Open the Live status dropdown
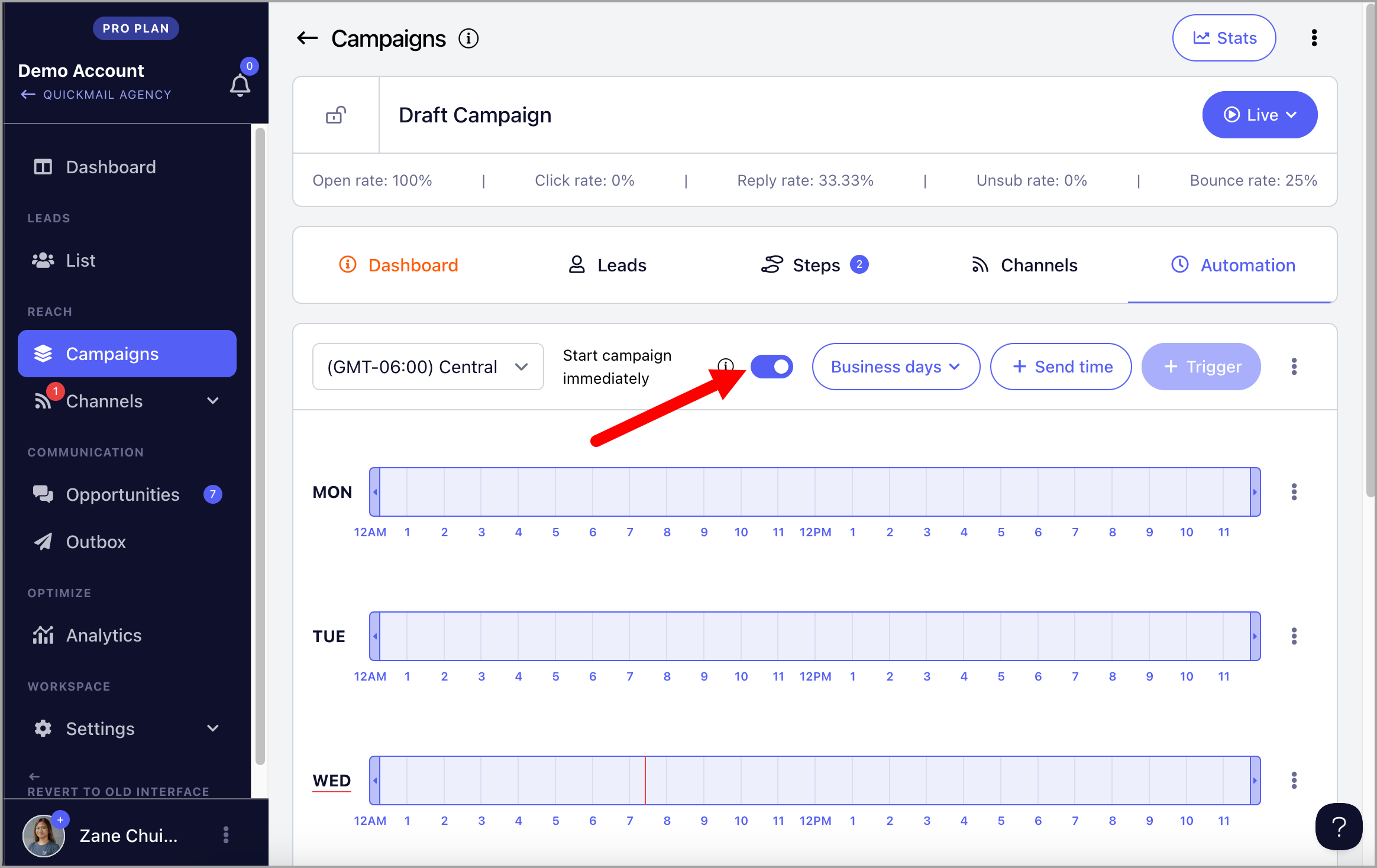Screen dimensions: 1377x868 coord(1259,115)
